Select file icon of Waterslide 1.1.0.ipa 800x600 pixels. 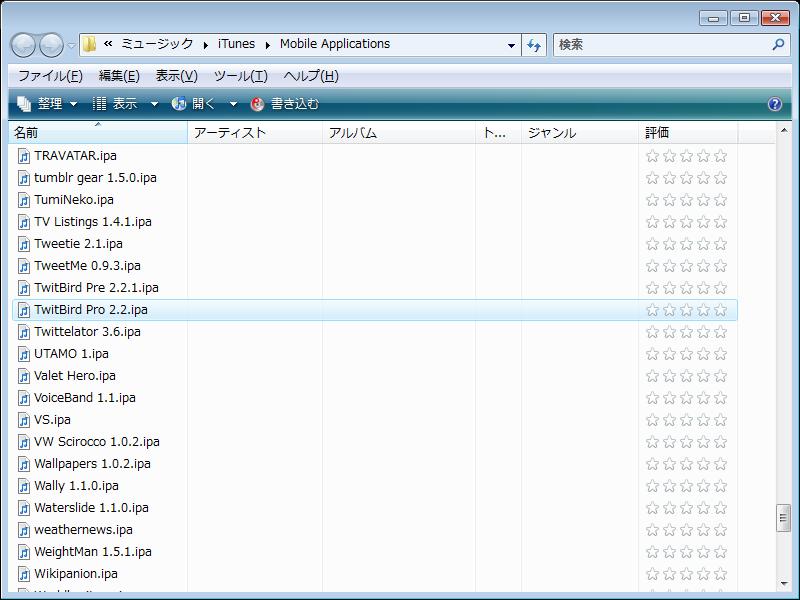(x=24, y=508)
